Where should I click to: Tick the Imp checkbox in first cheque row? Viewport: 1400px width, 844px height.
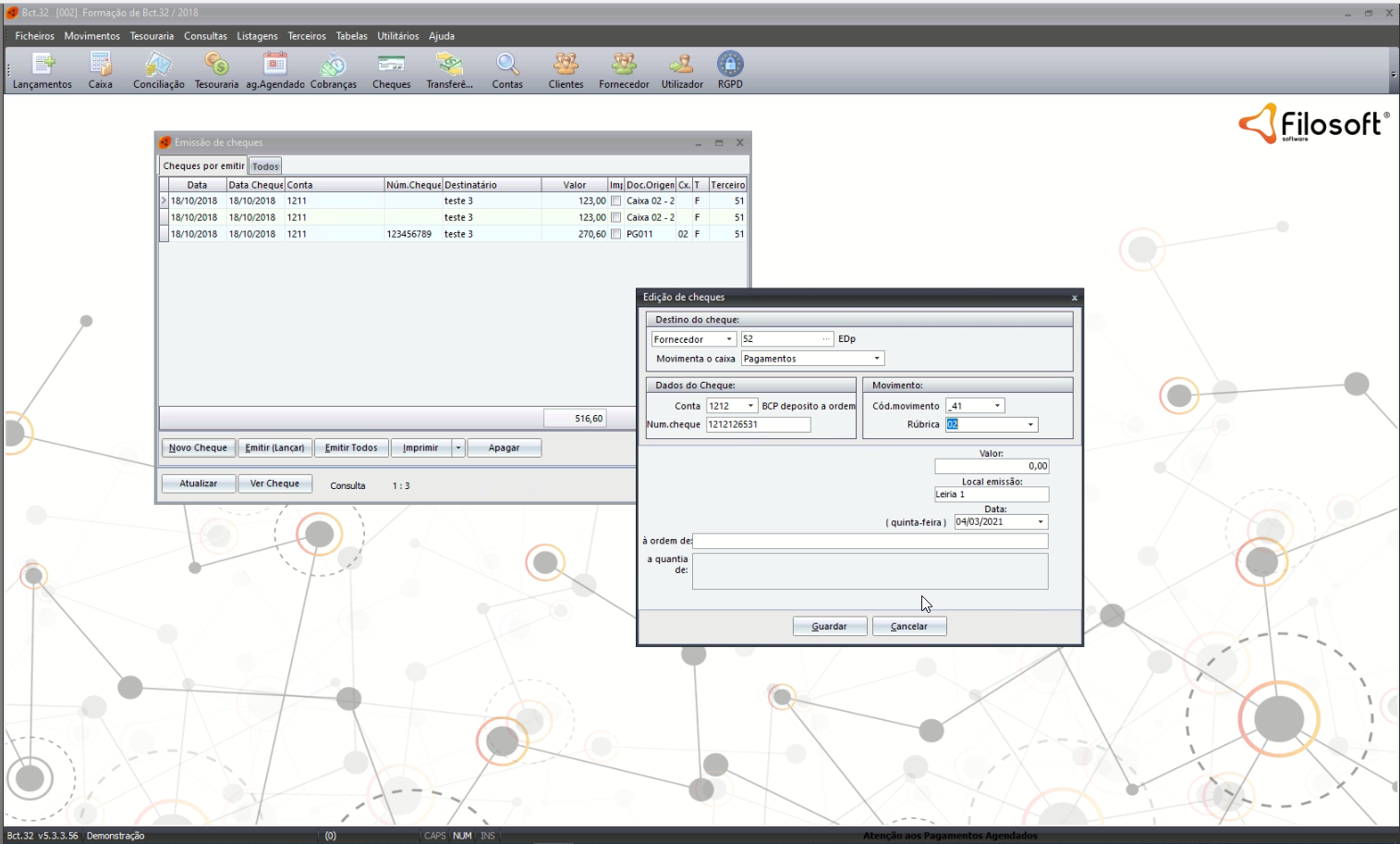click(x=615, y=201)
